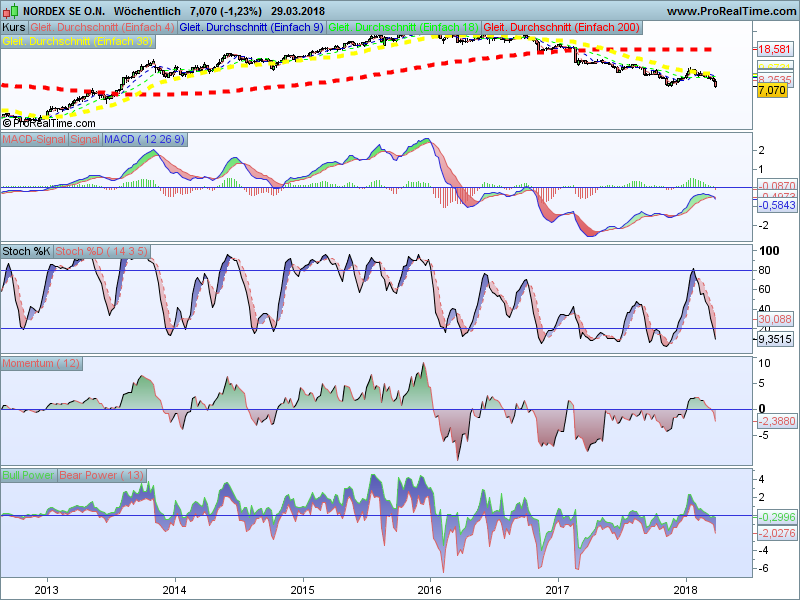Click the Stoch %D ( 14 3 5) label

click(x=102, y=252)
